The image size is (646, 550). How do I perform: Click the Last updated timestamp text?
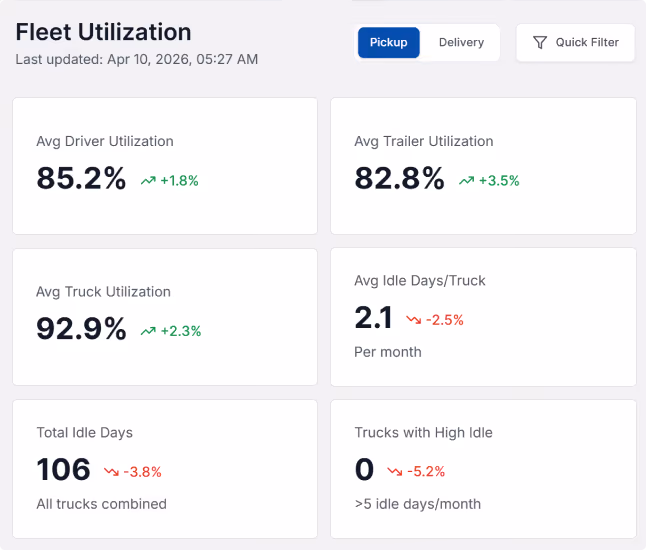click(137, 59)
